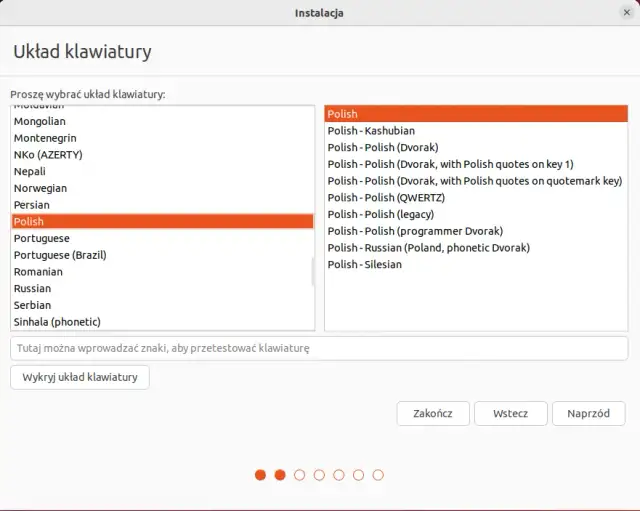The image size is (640, 511).
Task: Choose Polish - Kashubian variant
Action: [371, 131]
